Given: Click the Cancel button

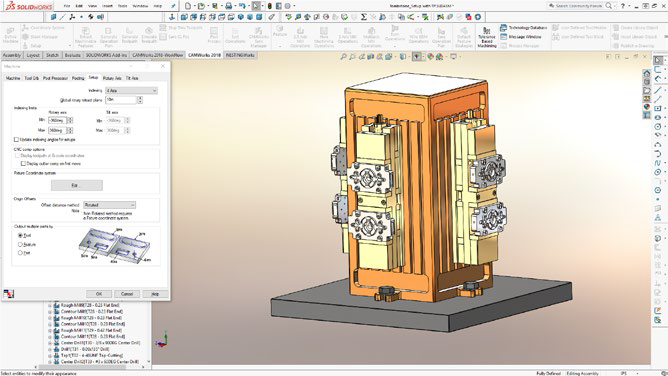Looking at the screenshot, I should tap(127, 294).
